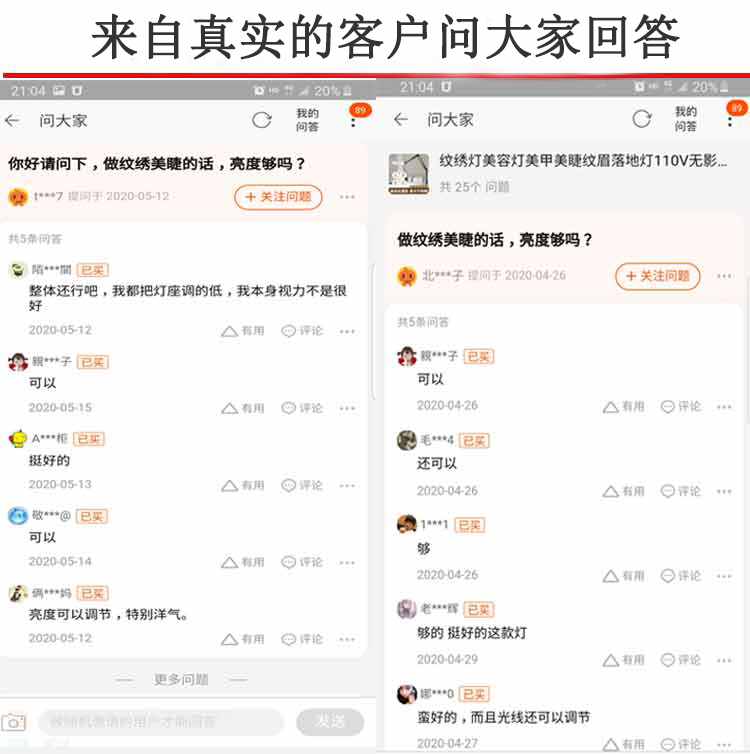This screenshot has width=750, height=754.
Task: Mark 老***辉's answer as useful
Action: click(623, 660)
